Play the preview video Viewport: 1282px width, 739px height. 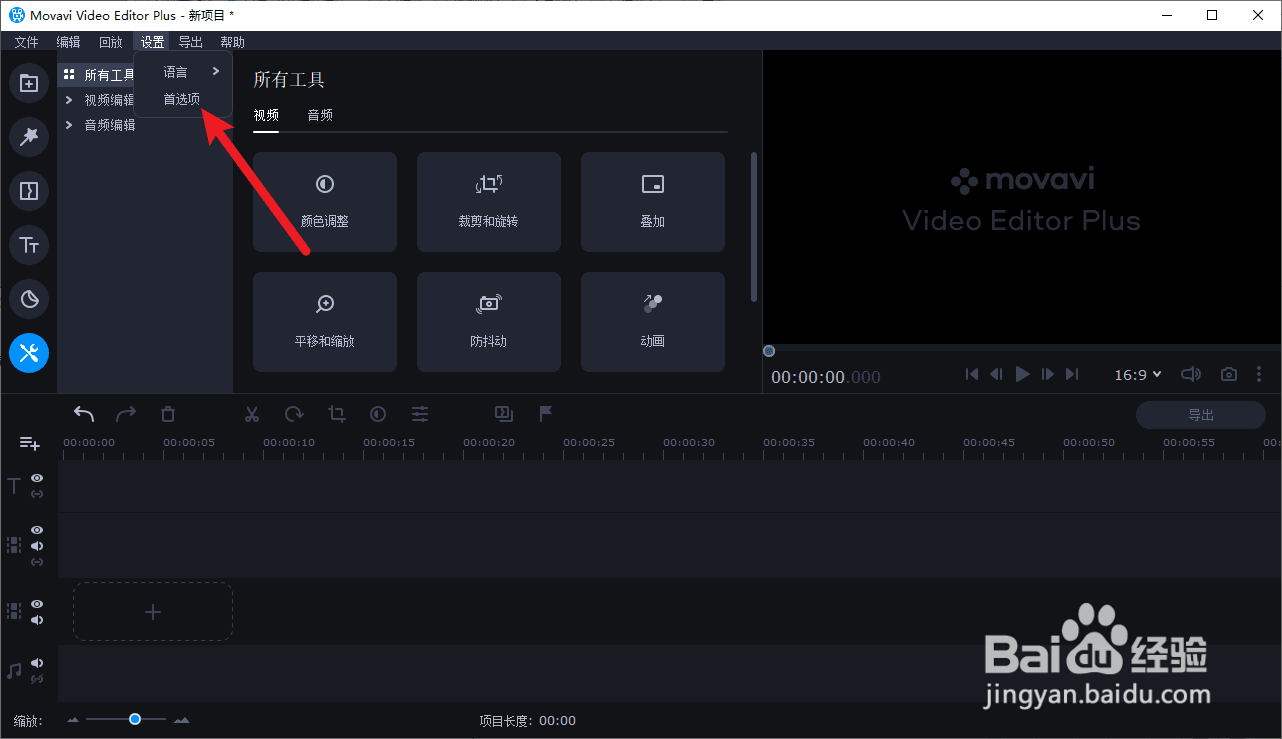coord(1022,374)
